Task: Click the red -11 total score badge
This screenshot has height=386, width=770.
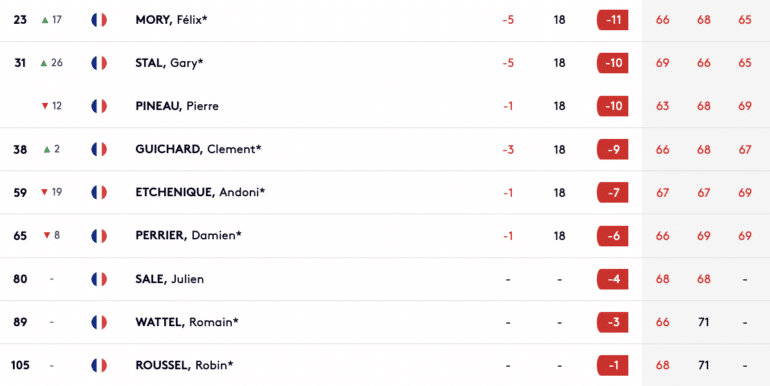Action: [x=612, y=20]
